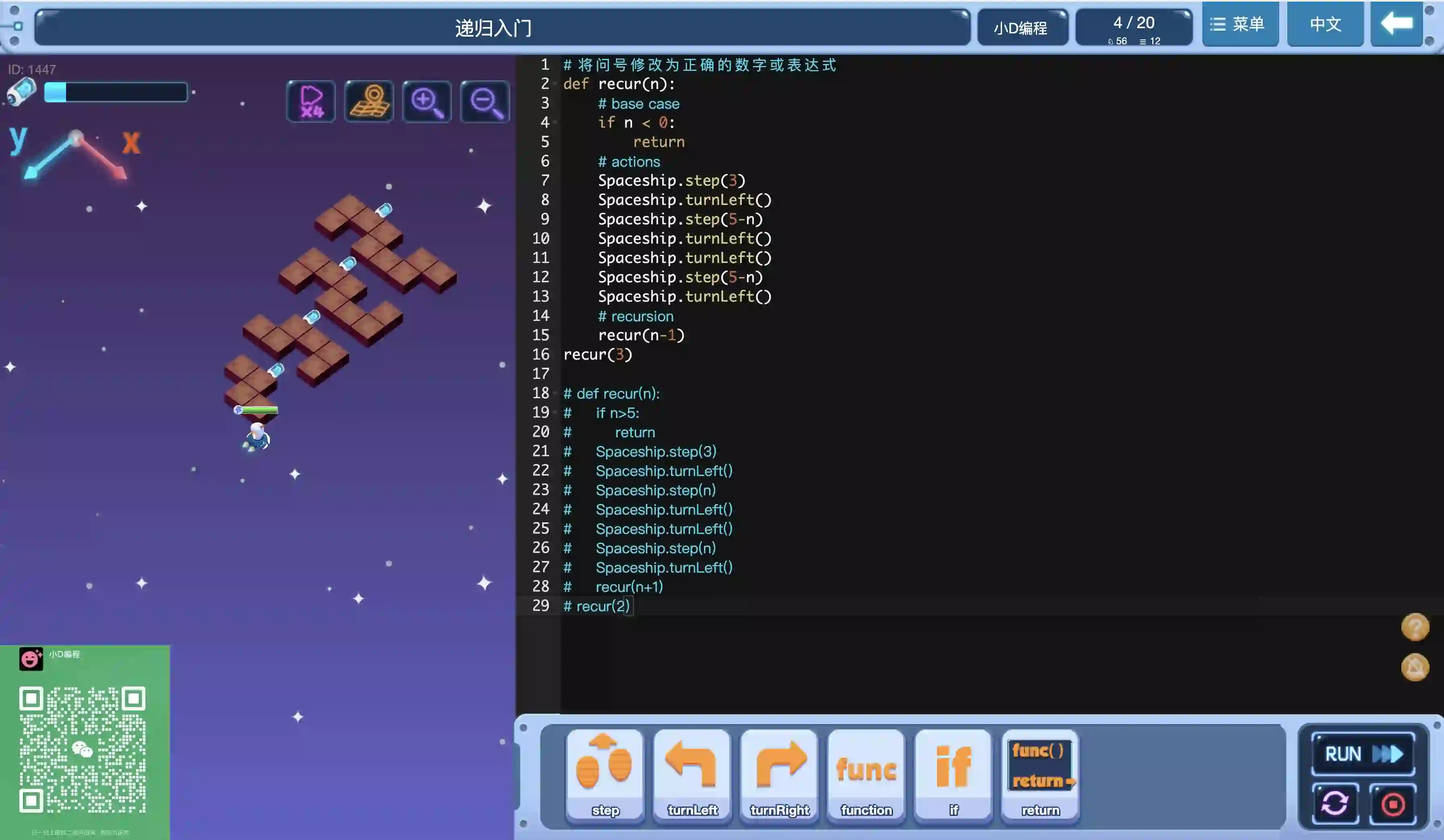This screenshot has width=1444, height=840.
Task: Insert an if statement block
Action: [x=954, y=775]
